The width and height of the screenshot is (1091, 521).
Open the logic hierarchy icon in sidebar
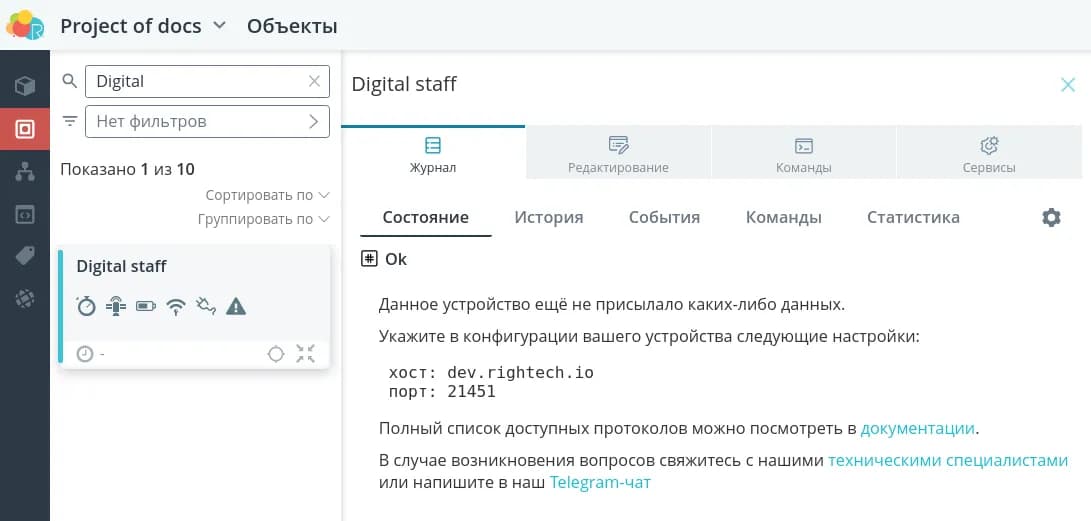point(25,171)
